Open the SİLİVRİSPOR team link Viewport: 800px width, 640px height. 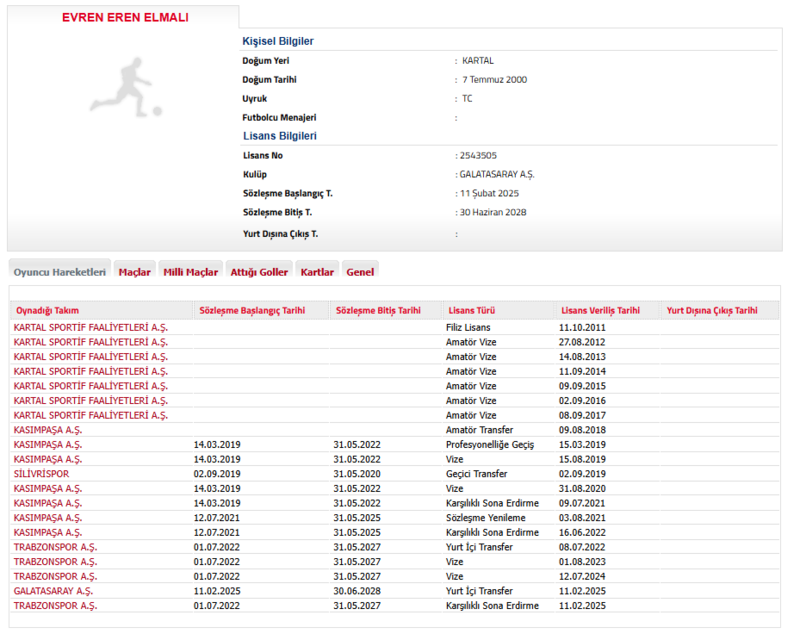pyautogui.click(x=42, y=474)
